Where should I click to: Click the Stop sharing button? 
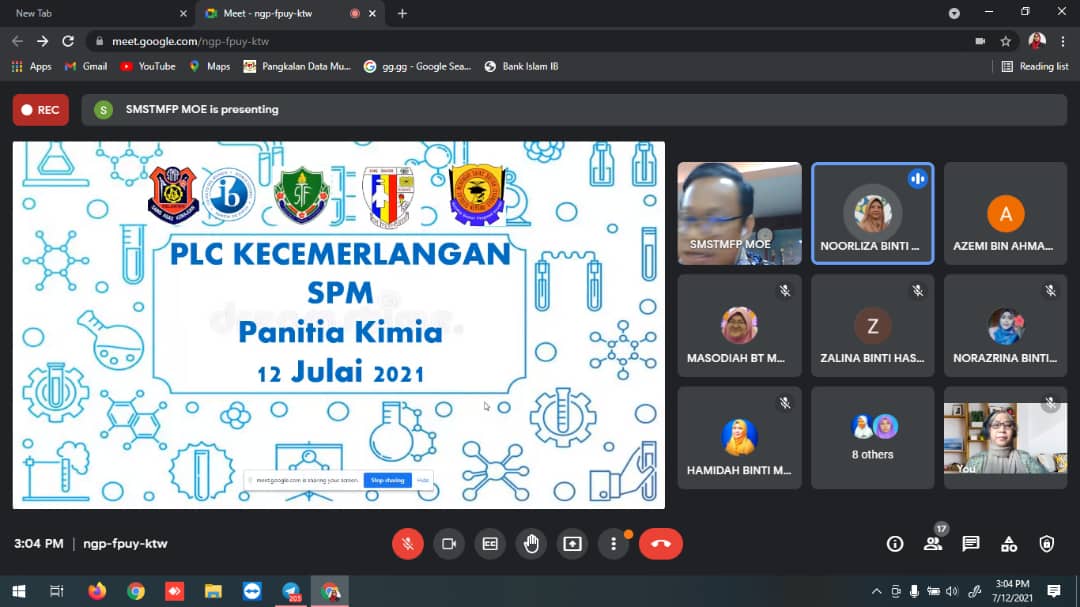pos(387,481)
